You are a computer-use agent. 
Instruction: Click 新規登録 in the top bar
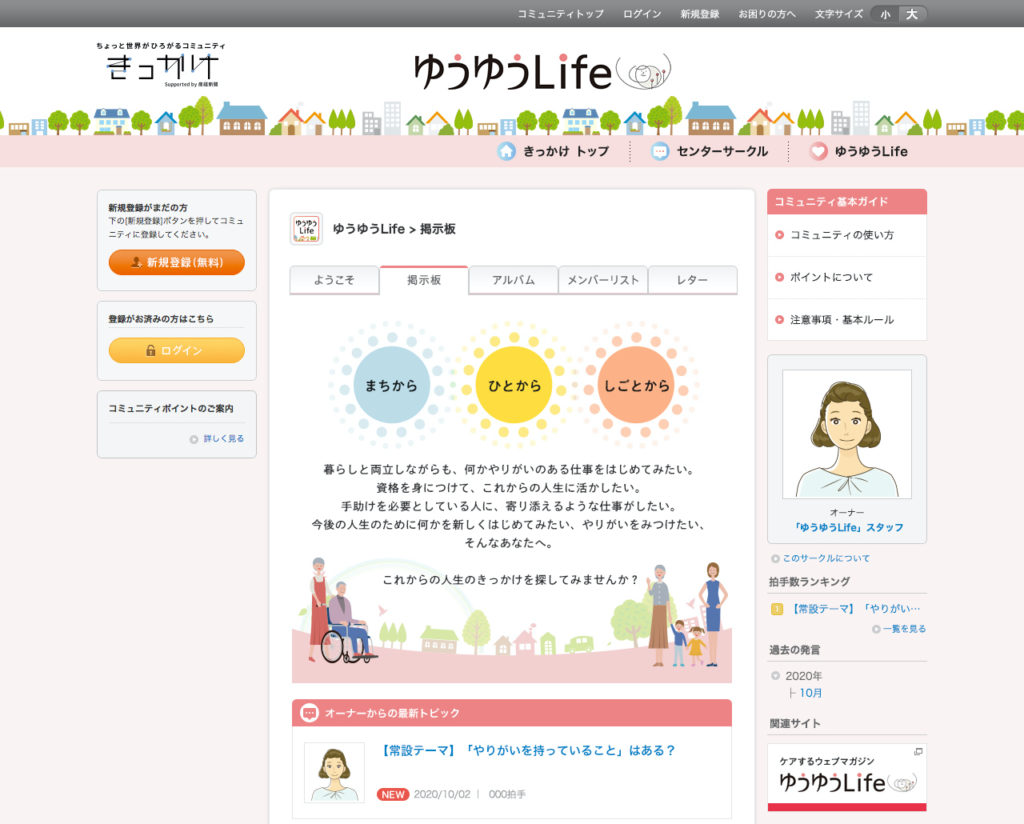[699, 14]
